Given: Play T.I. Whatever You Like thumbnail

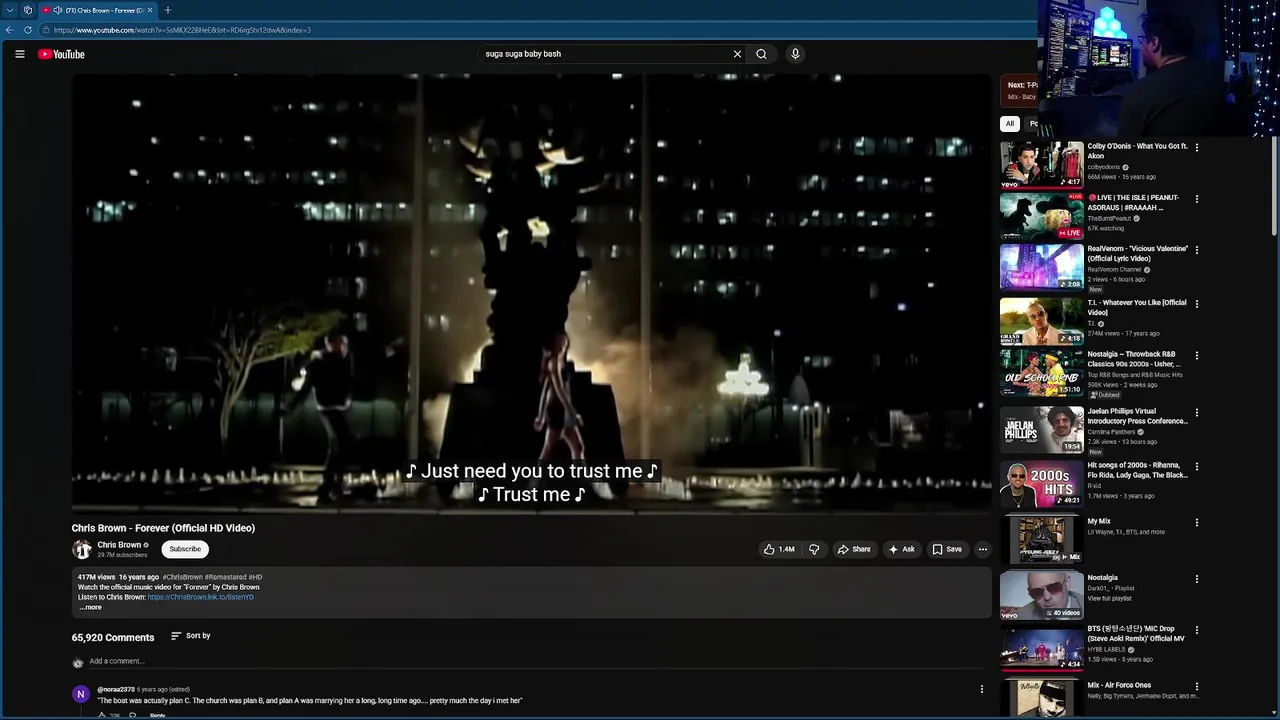Looking at the screenshot, I should 1041,321.
